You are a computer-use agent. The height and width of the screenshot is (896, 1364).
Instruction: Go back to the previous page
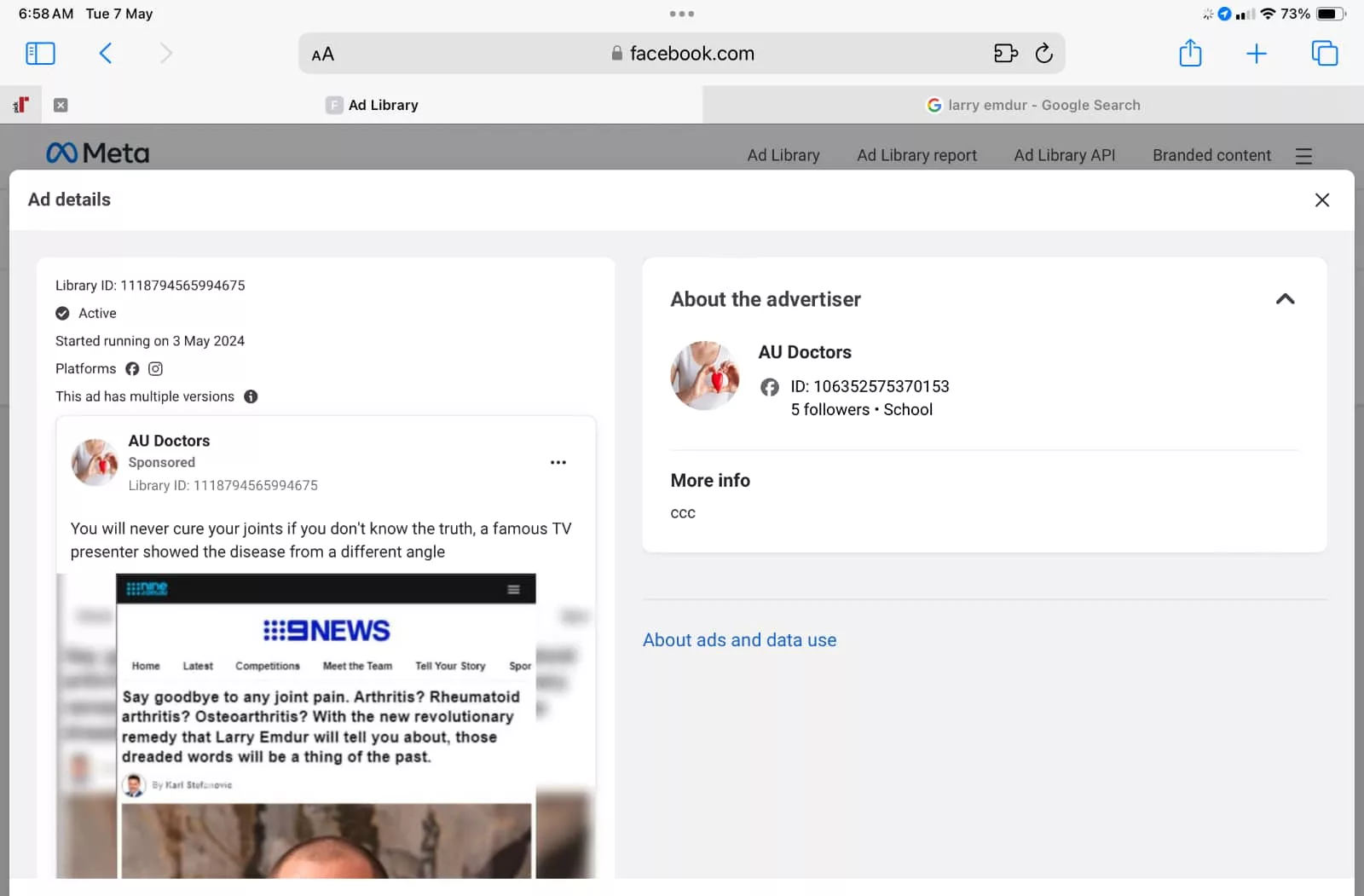[x=106, y=54]
